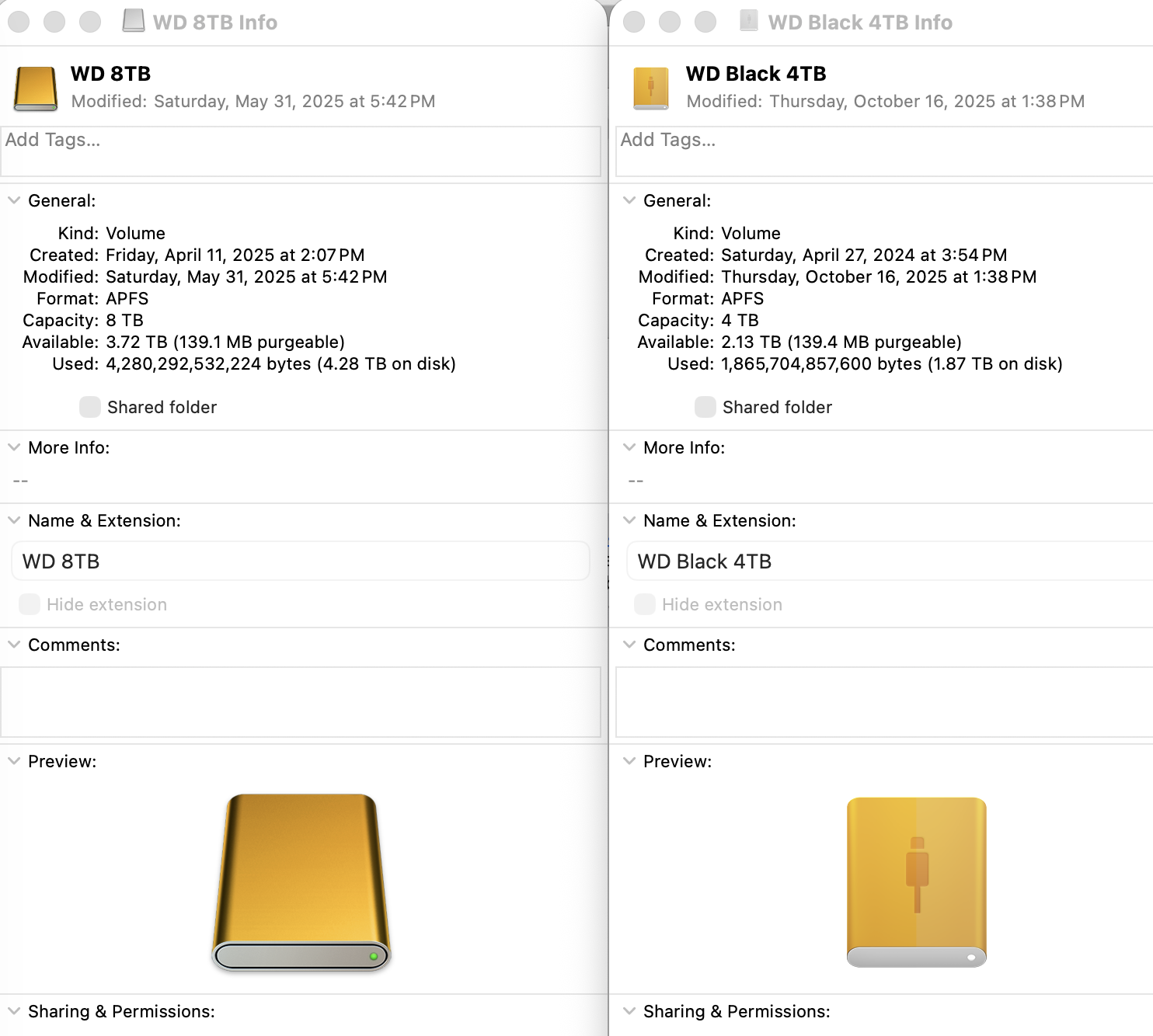Image resolution: width=1153 pixels, height=1036 pixels.
Task: Toggle Hide extension checkbox in WD 8TB window
Action: pos(30,604)
